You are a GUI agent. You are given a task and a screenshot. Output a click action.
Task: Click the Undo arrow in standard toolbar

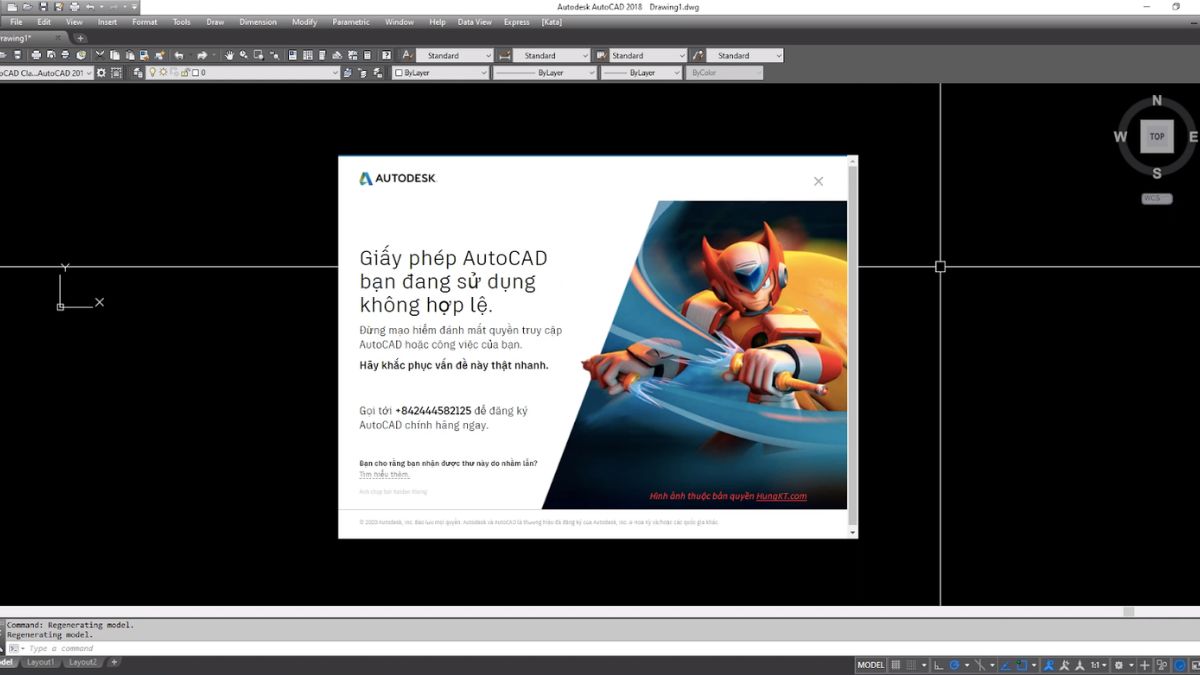point(179,55)
